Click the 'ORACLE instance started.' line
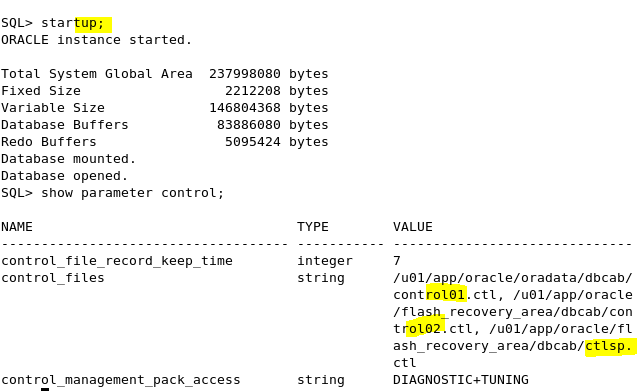The height and width of the screenshot is (391, 637). pos(96,40)
